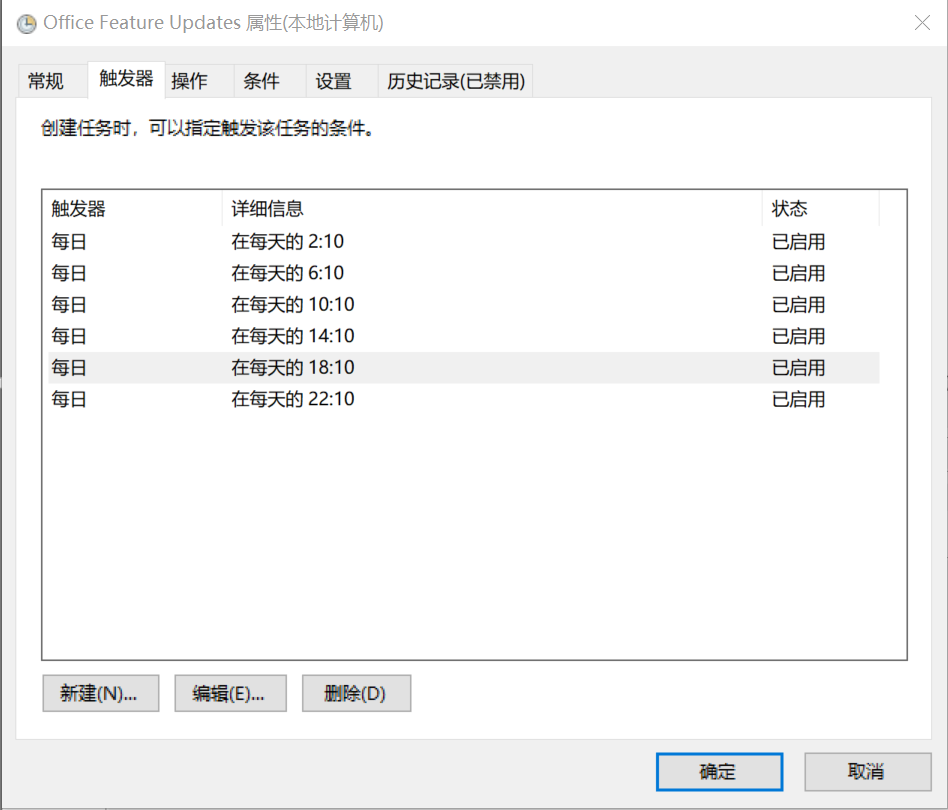Click 已启用 status of 10:10 trigger
This screenshot has width=948, height=810.
click(798, 305)
